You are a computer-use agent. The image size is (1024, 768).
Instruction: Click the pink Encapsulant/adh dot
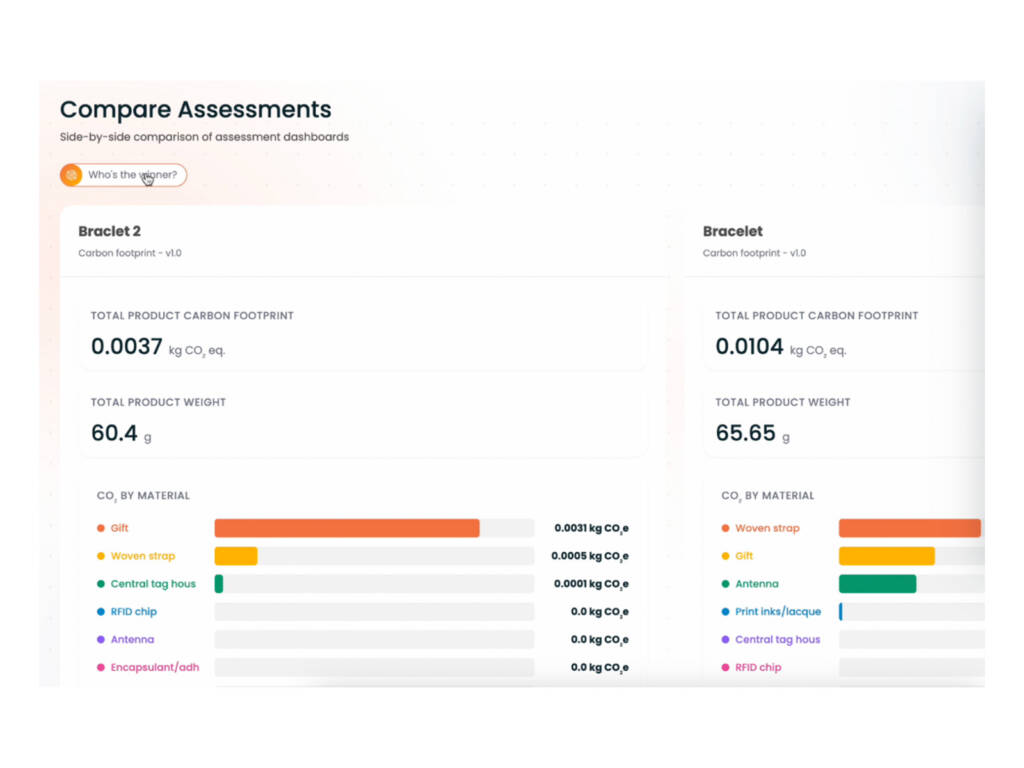101,667
